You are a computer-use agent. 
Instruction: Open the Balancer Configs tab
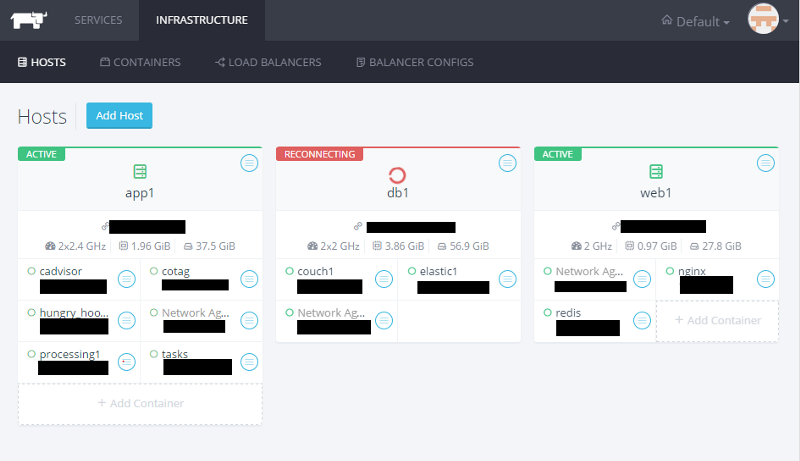coord(414,62)
